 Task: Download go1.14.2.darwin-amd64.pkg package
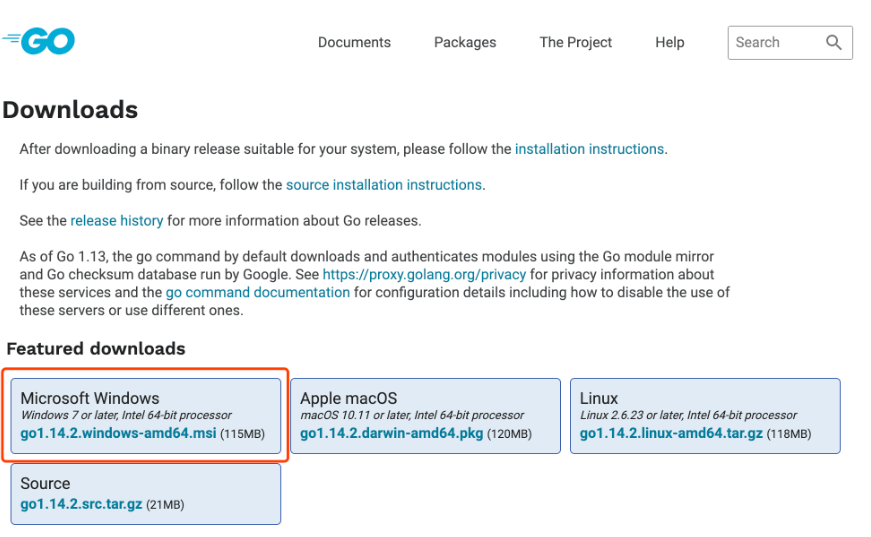392,434
